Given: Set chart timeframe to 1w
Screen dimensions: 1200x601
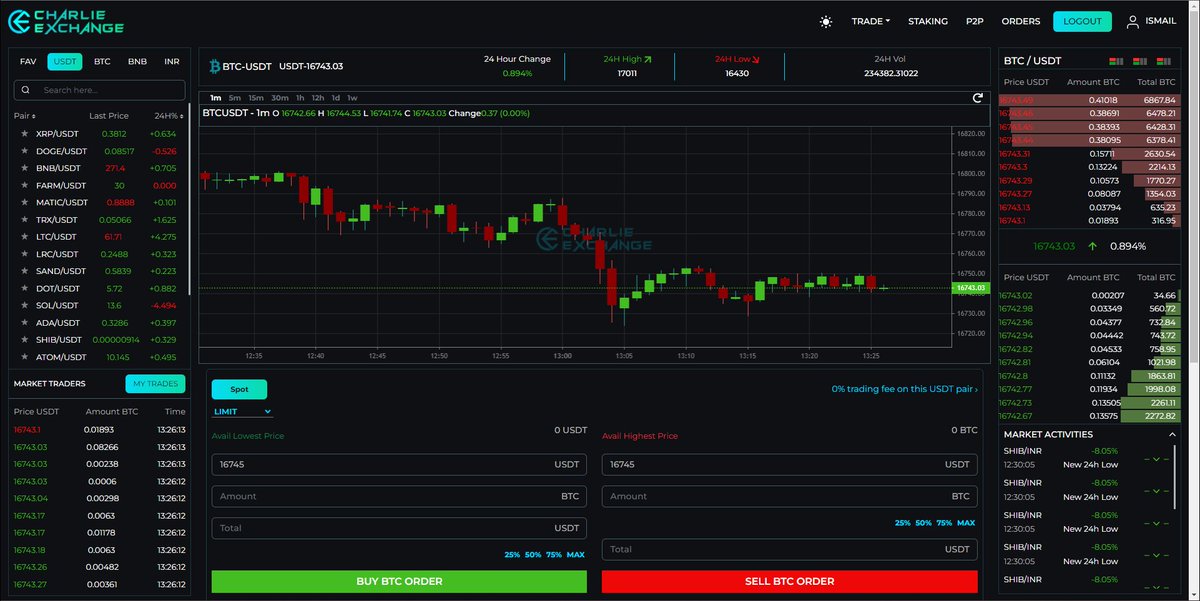Looking at the screenshot, I should pos(352,98).
